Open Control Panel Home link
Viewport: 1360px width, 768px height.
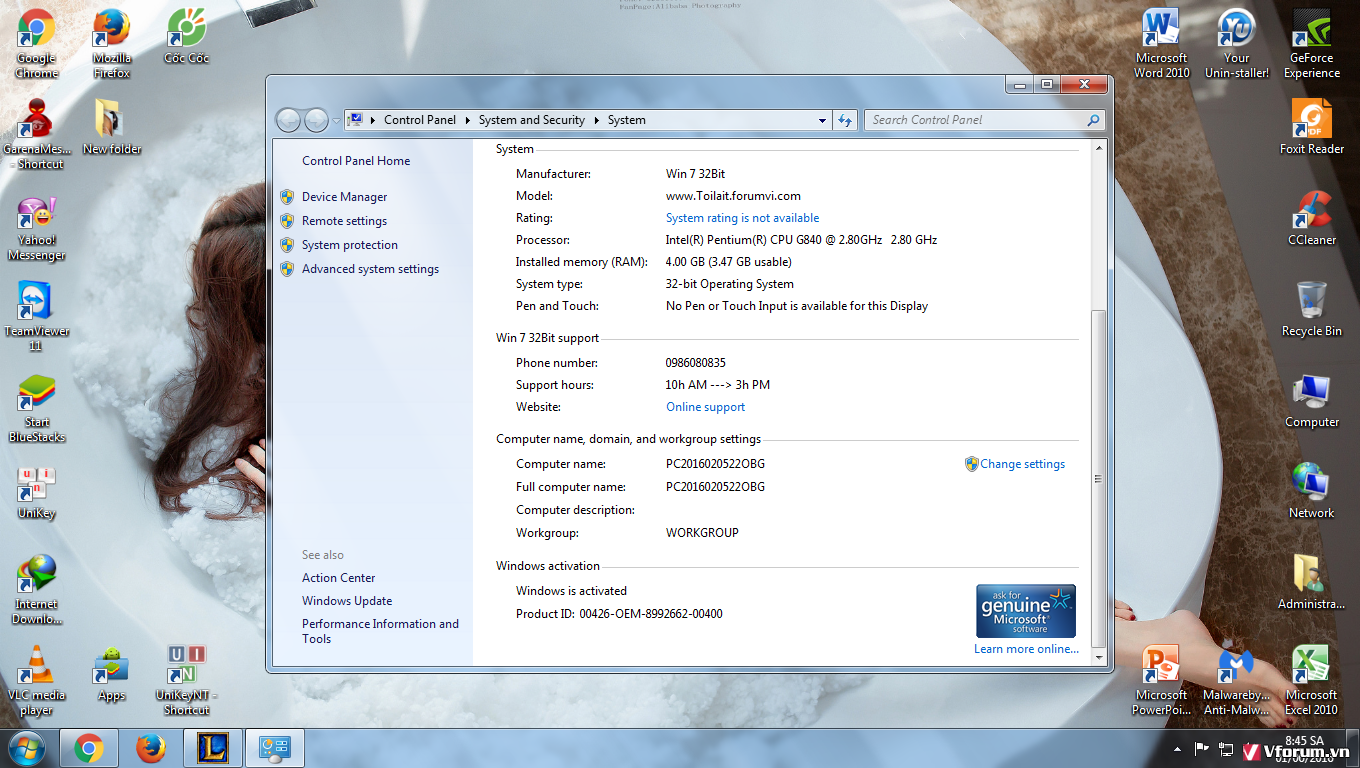356,161
